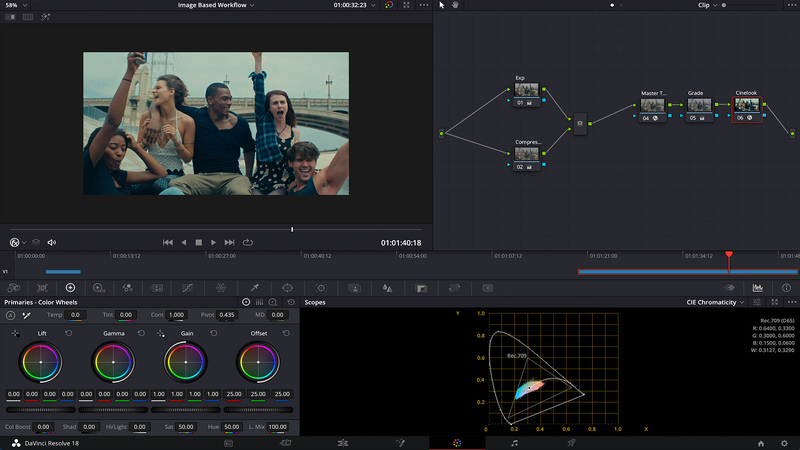Switch to the Fairlight page icon
Viewport: 800px width, 450px height.
point(514,442)
